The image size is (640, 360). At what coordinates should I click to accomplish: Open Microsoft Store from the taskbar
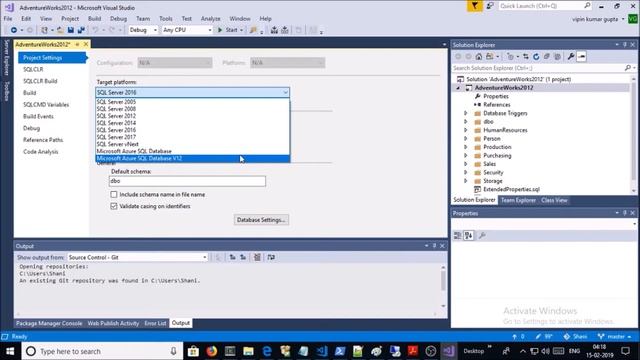tap(193, 351)
